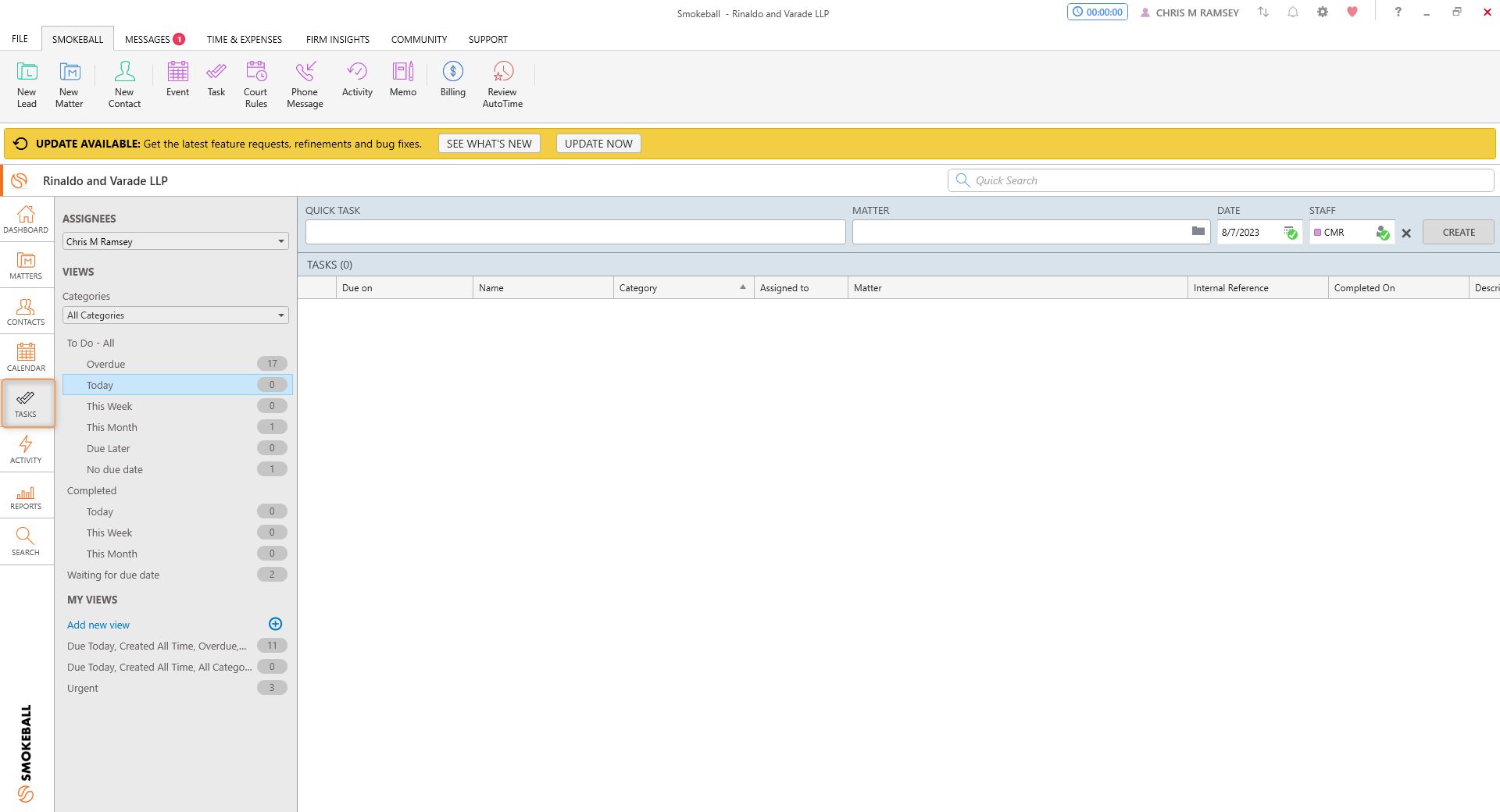
Task: Select Completed This Week view
Action: (x=176, y=532)
